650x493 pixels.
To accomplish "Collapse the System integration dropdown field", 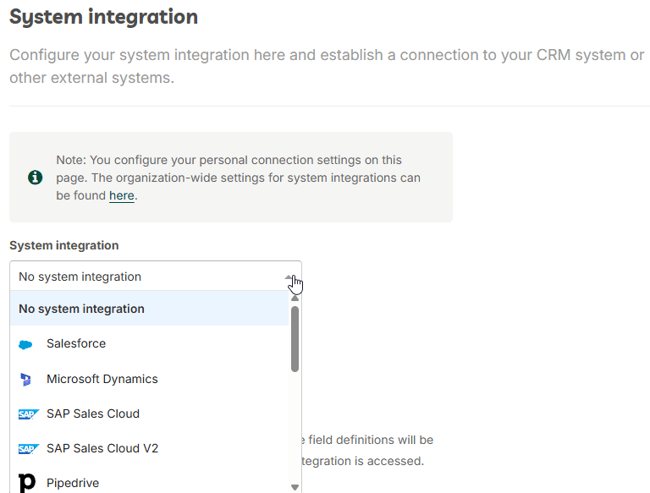I will click(x=155, y=276).
